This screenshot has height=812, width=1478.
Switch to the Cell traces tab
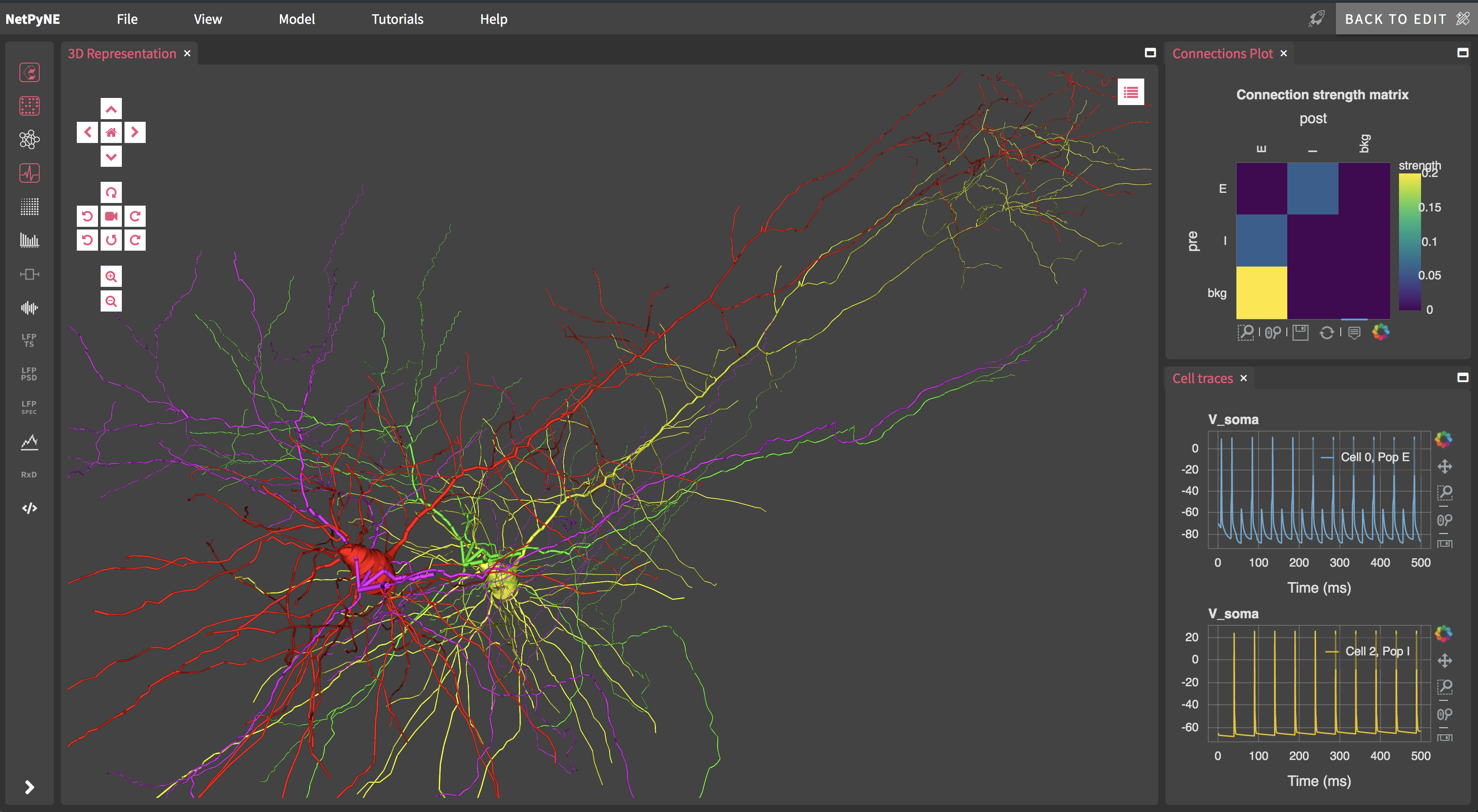click(x=1202, y=379)
